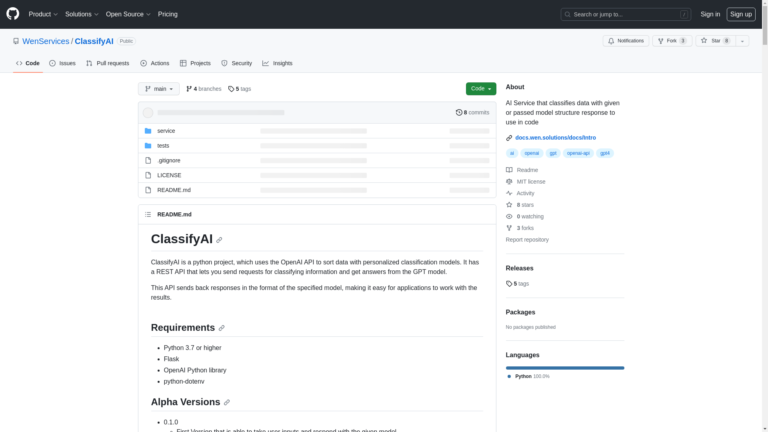This screenshot has width=768, height=432.
Task: Click the tag icon beside 5 tags in Releases
Action: 509,284
